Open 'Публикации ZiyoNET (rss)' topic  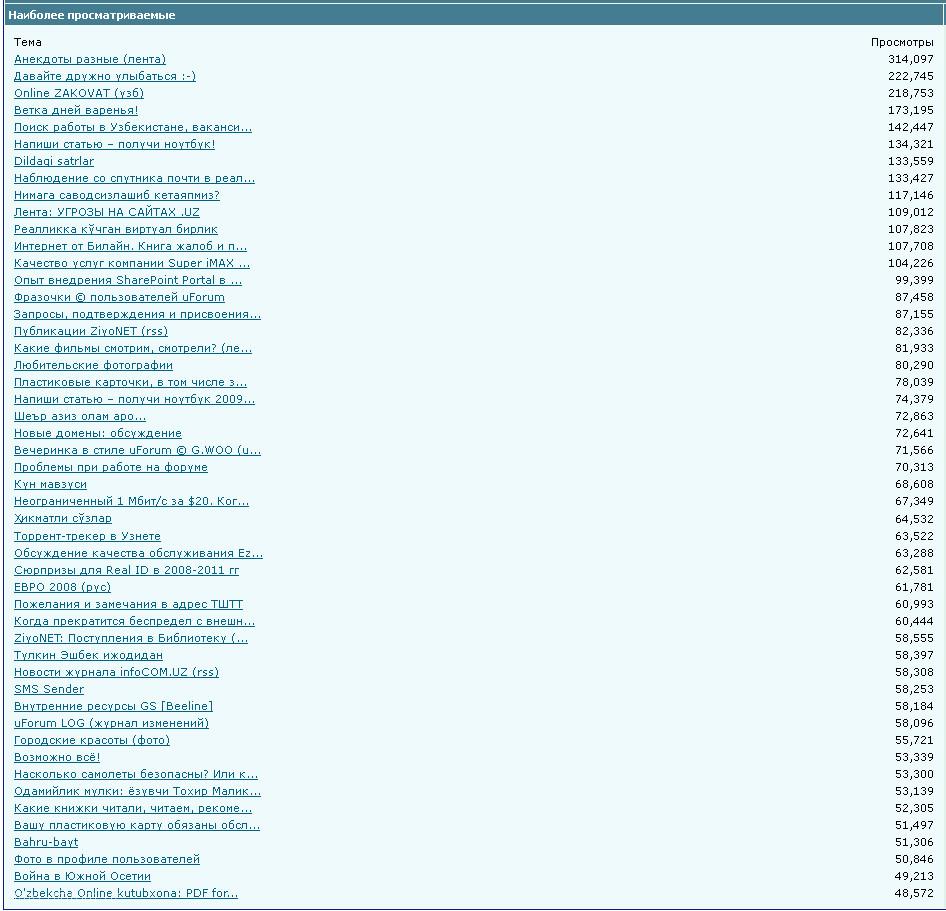tap(91, 331)
